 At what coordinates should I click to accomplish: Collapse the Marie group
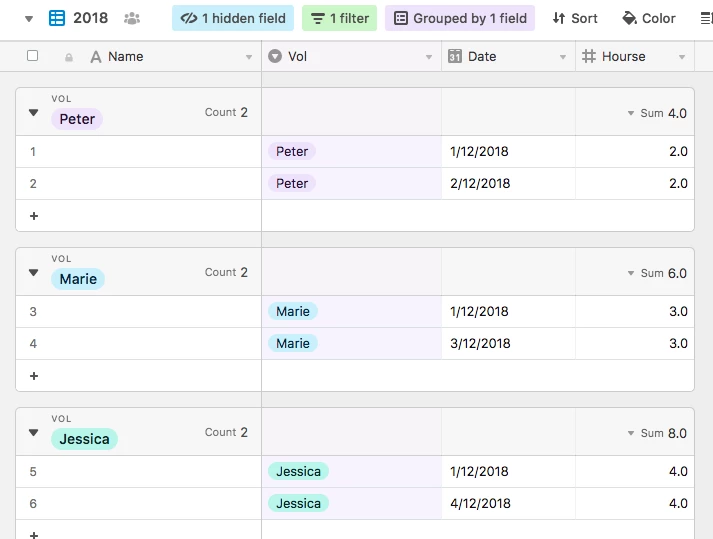point(33,272)
